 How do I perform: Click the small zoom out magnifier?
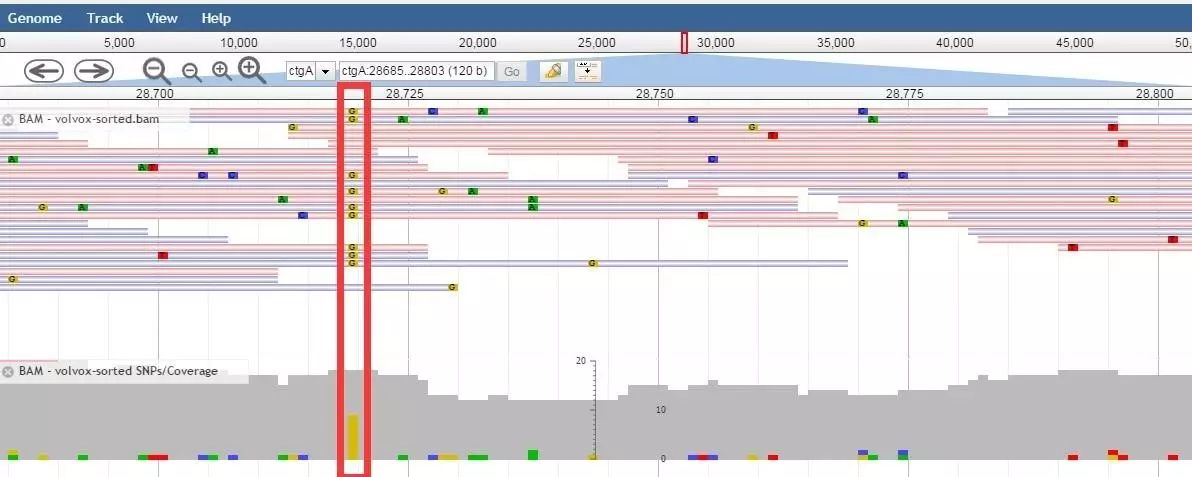(x=191, y=72)
